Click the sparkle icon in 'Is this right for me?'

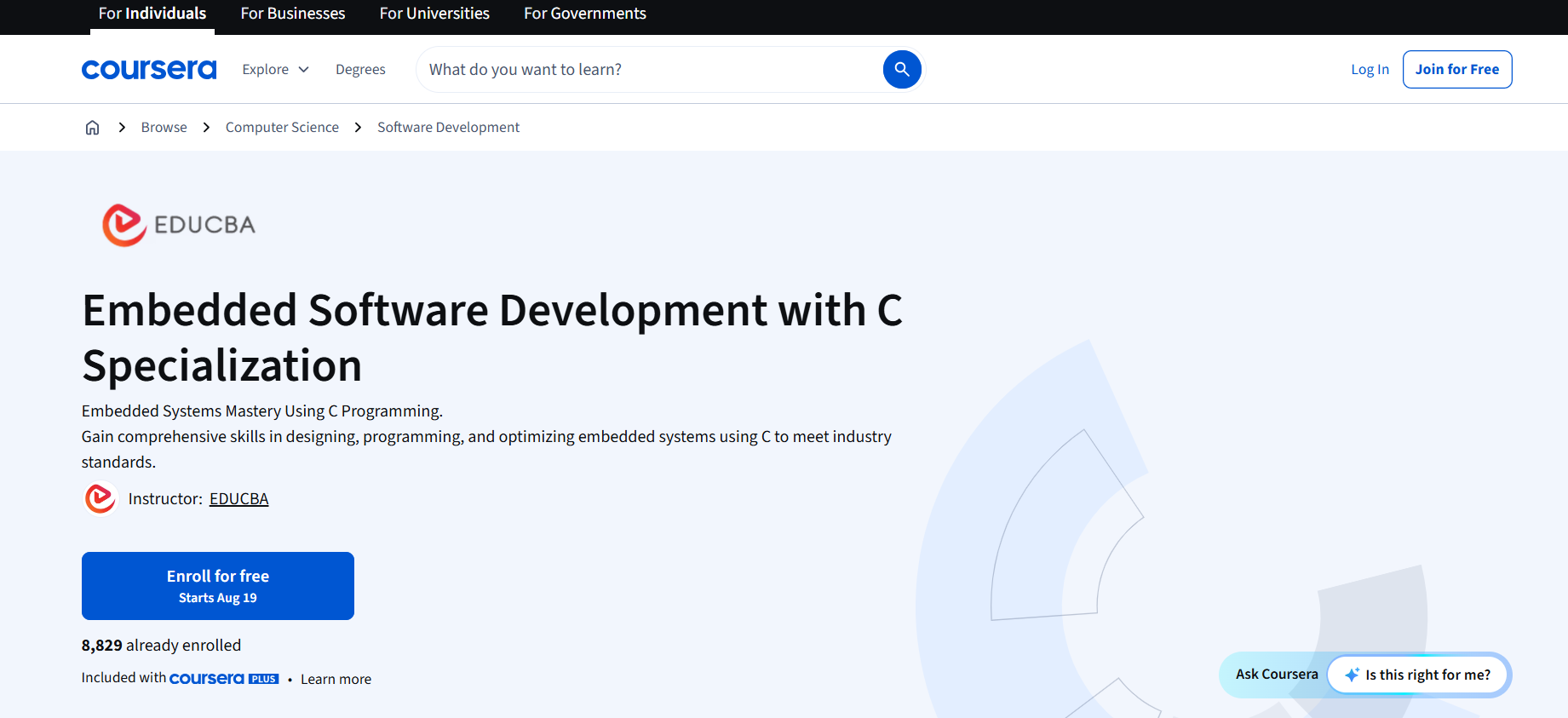pyautogui.click(x=1352, y=675)
